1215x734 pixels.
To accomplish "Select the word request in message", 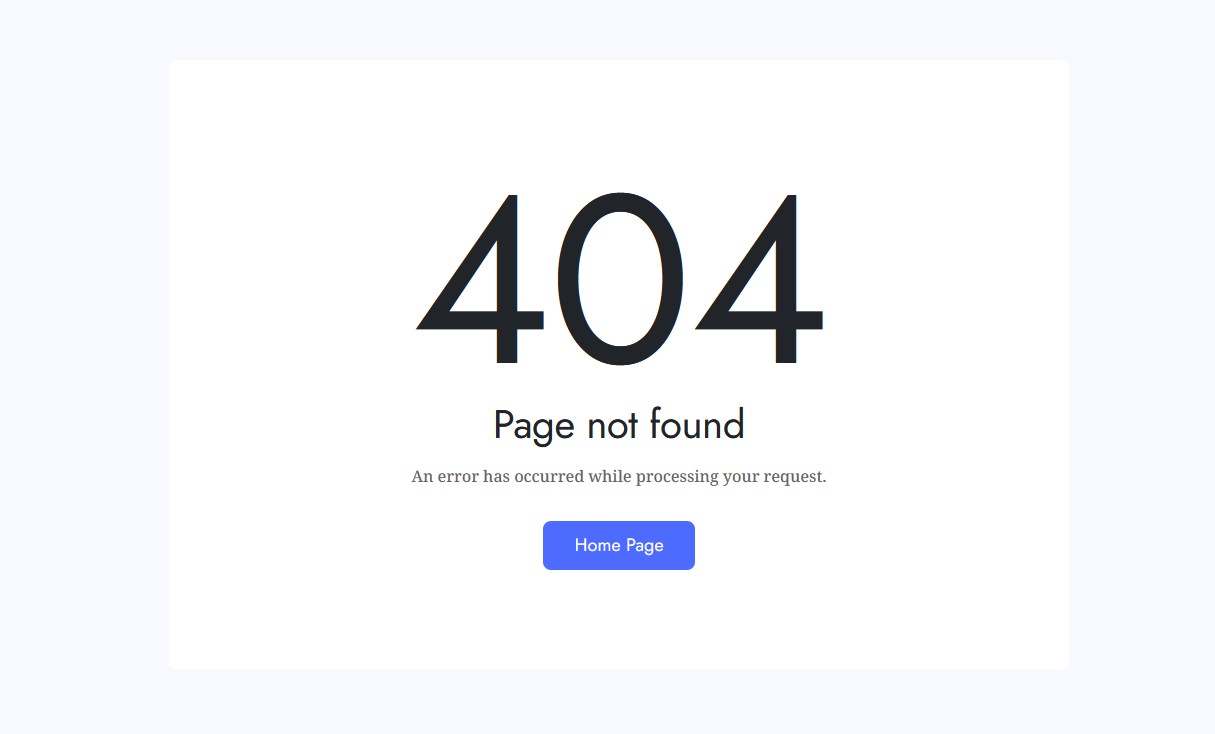I will 795,478.
